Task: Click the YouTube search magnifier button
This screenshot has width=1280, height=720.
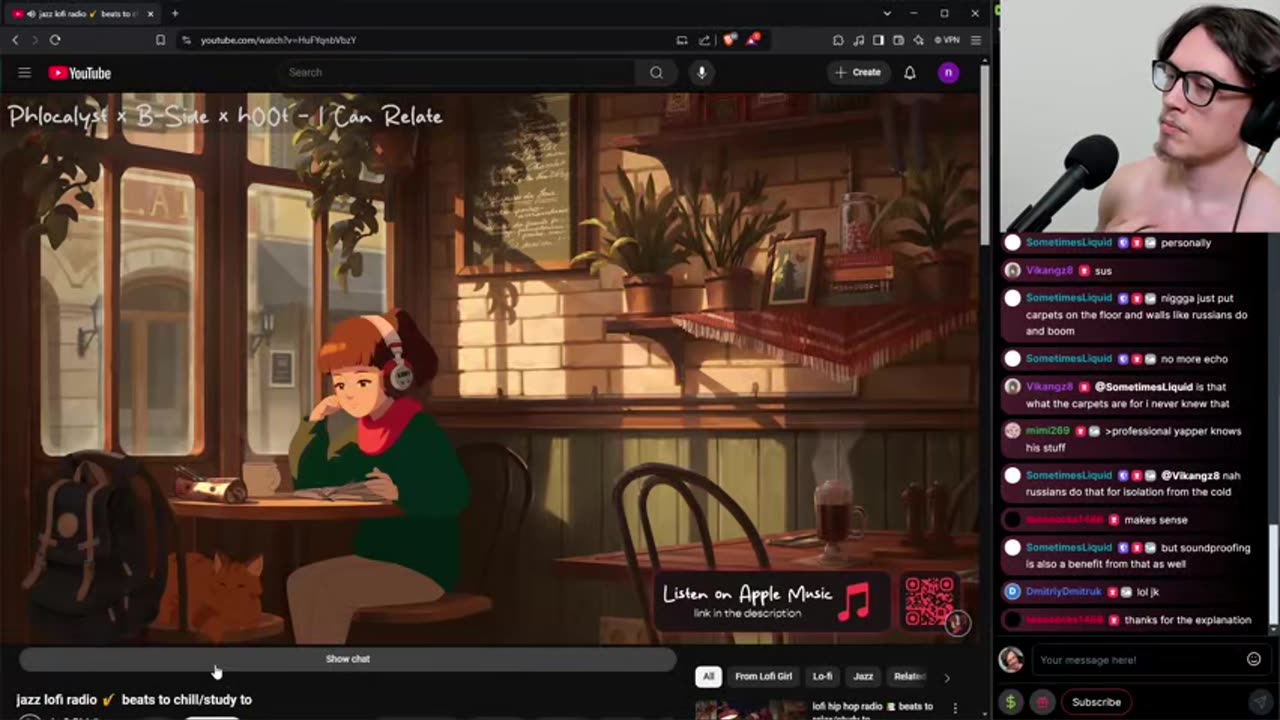Action: click(x=656, y=72)
